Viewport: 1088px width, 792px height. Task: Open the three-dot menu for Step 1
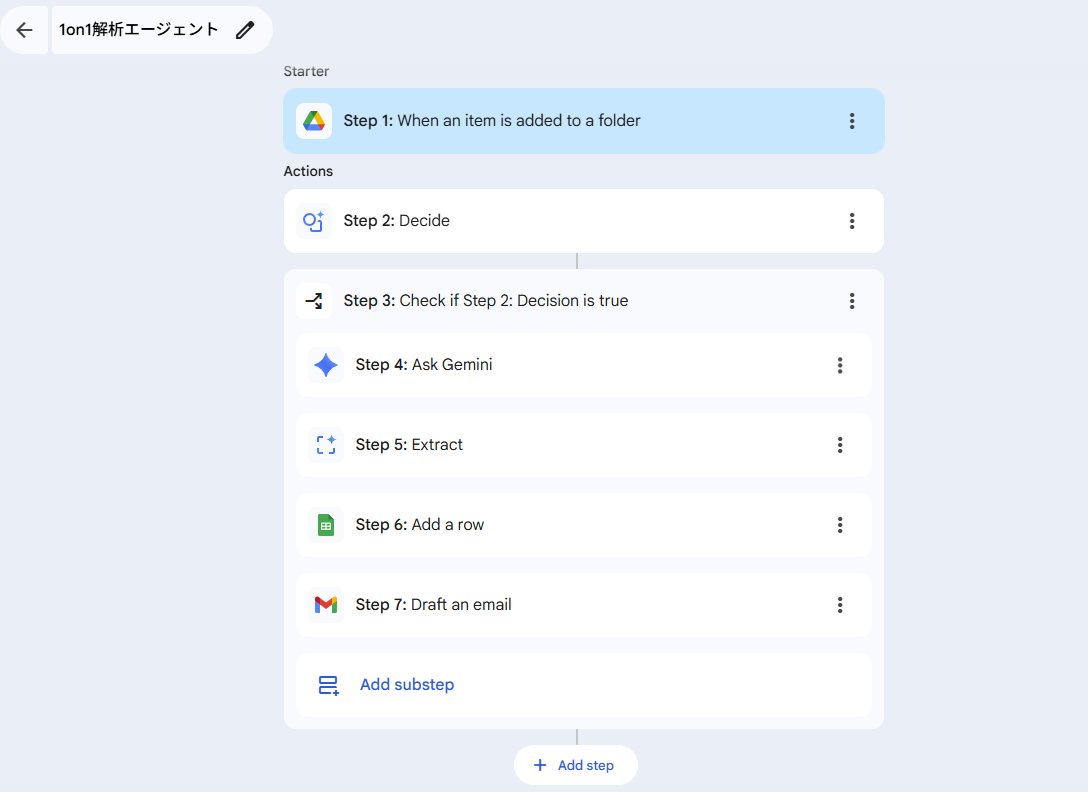[852, 121]
